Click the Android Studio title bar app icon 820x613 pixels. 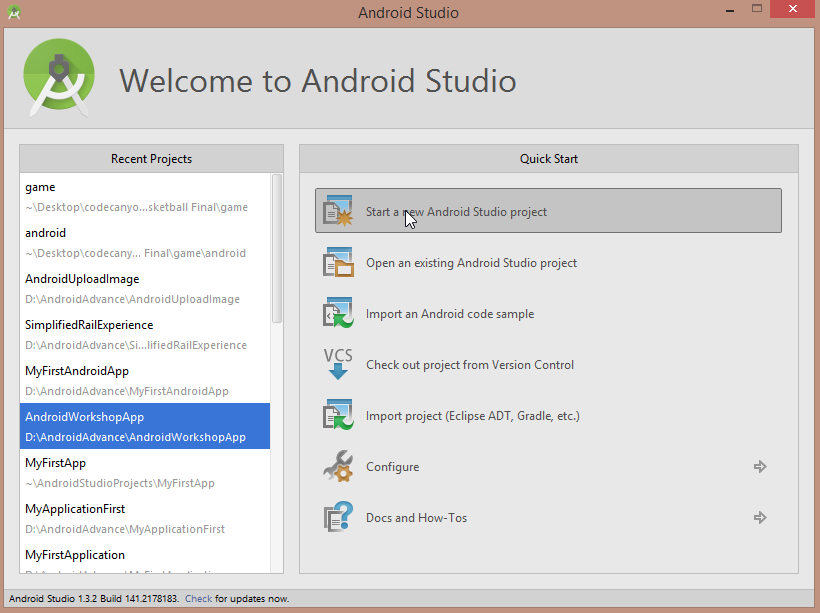tap(14, 12)
